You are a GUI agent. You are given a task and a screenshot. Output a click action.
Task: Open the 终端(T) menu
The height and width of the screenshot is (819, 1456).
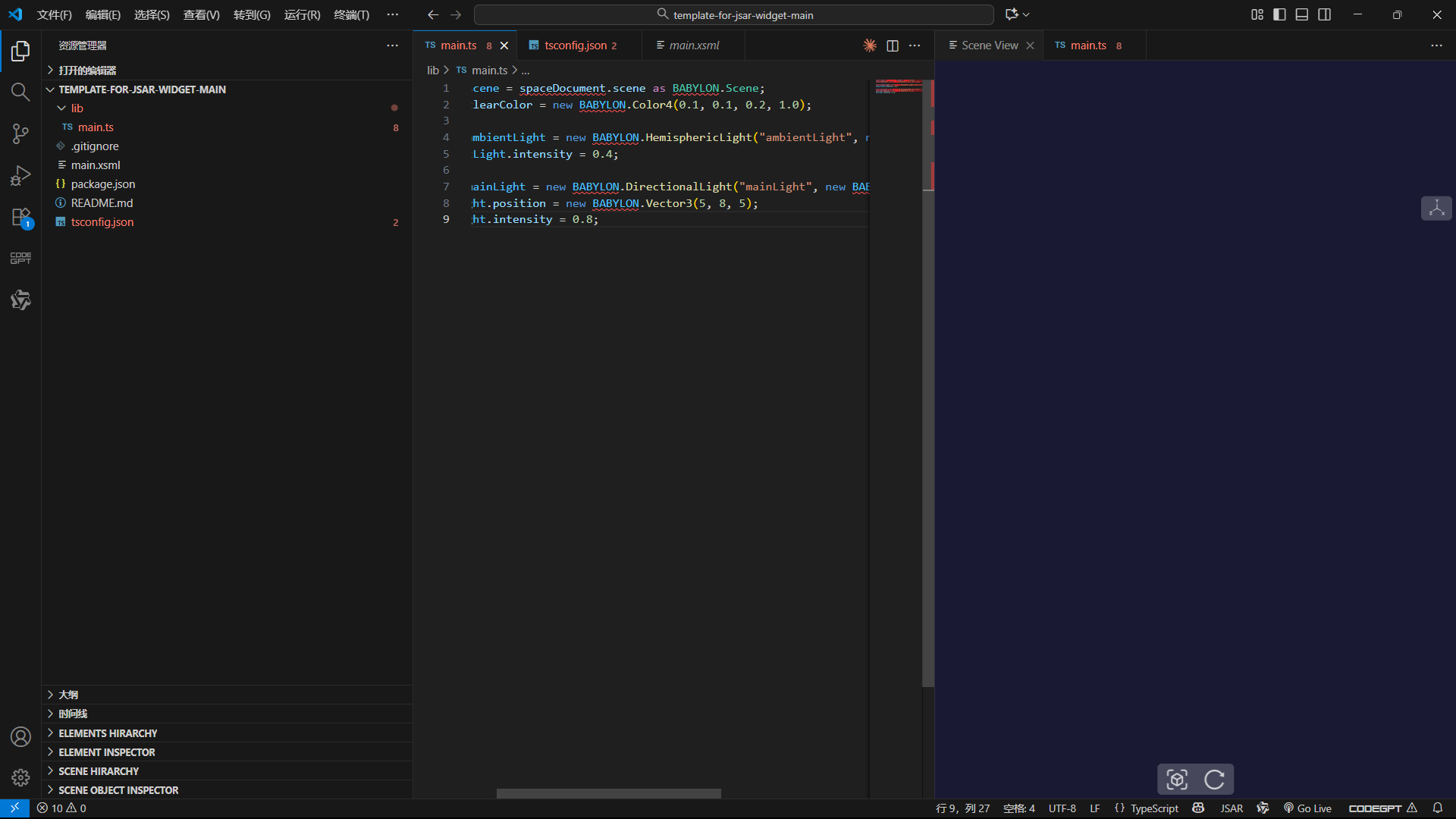tap(351, 14)
